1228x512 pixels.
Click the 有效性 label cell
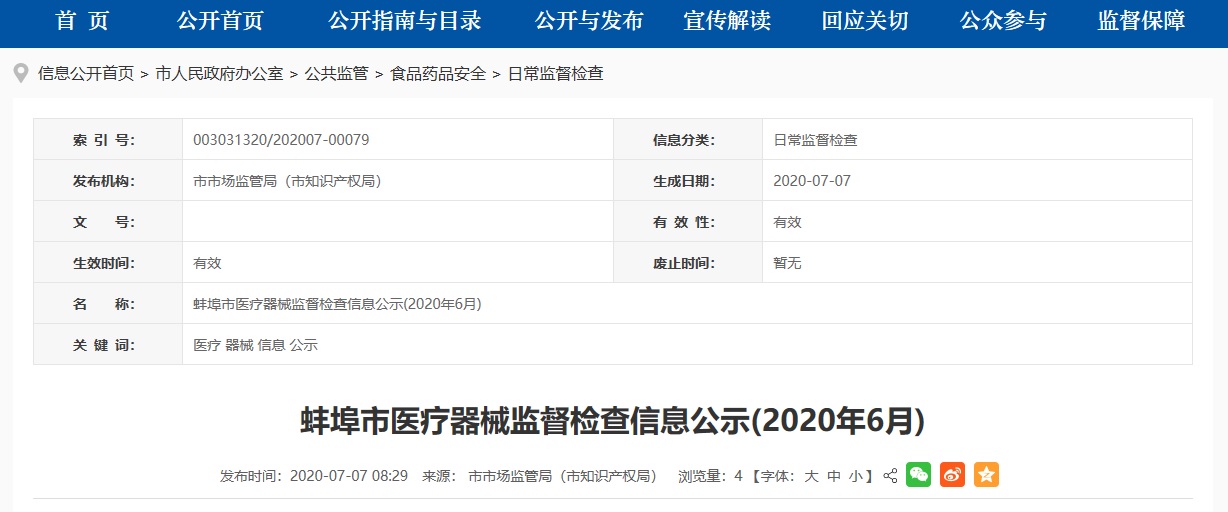coord(688,222)
